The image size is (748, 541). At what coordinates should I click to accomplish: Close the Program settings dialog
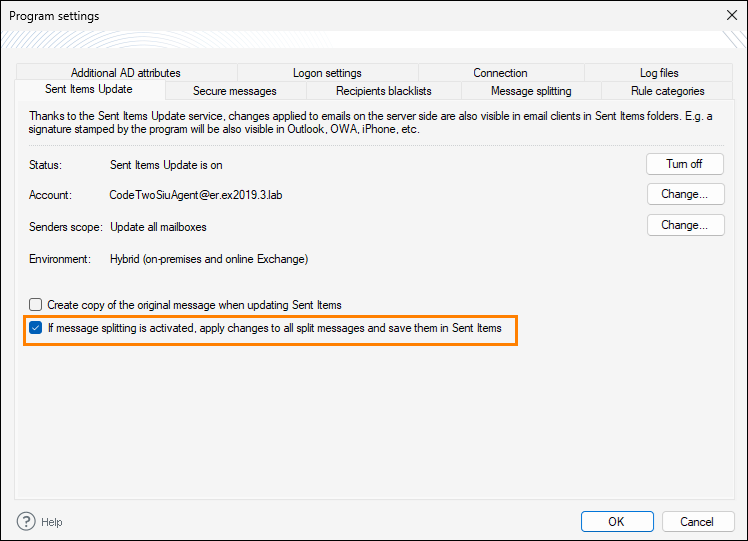pyautogui.click(x=730, y=16)
